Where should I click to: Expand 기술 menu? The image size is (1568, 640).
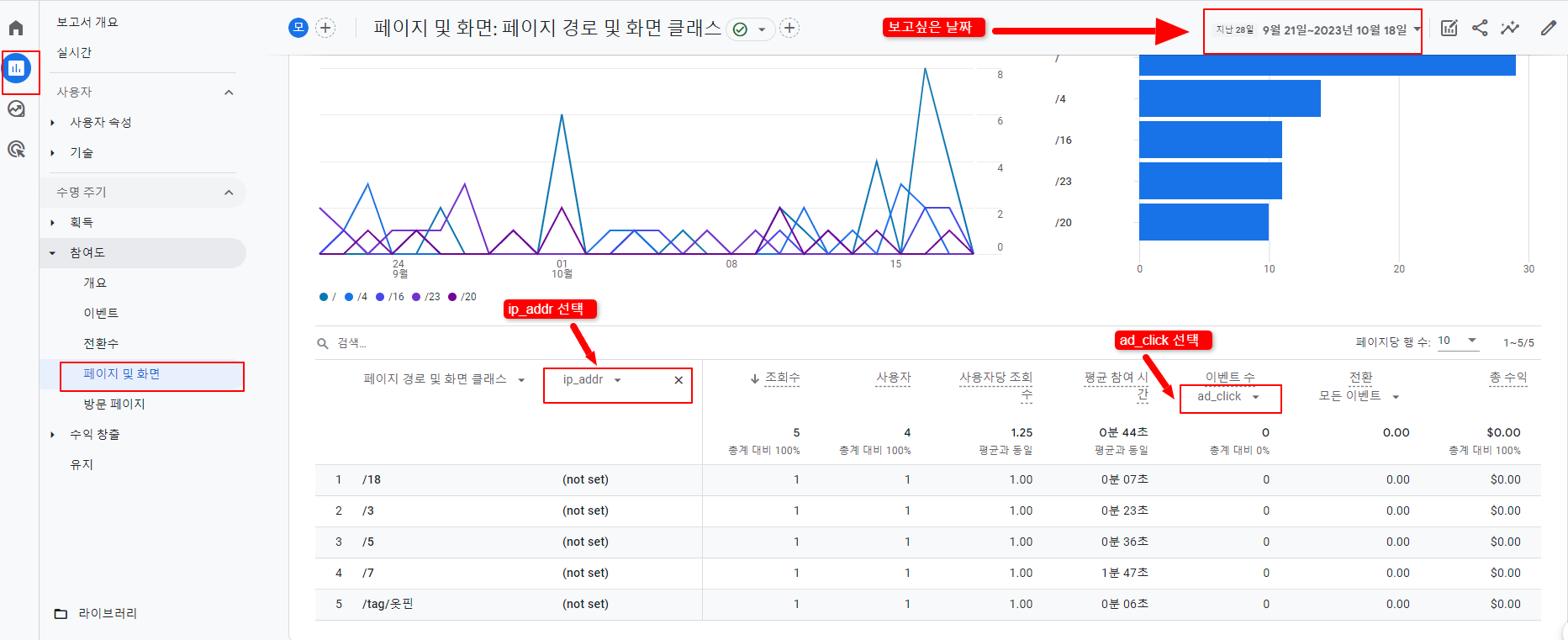(x=82, y=152)
